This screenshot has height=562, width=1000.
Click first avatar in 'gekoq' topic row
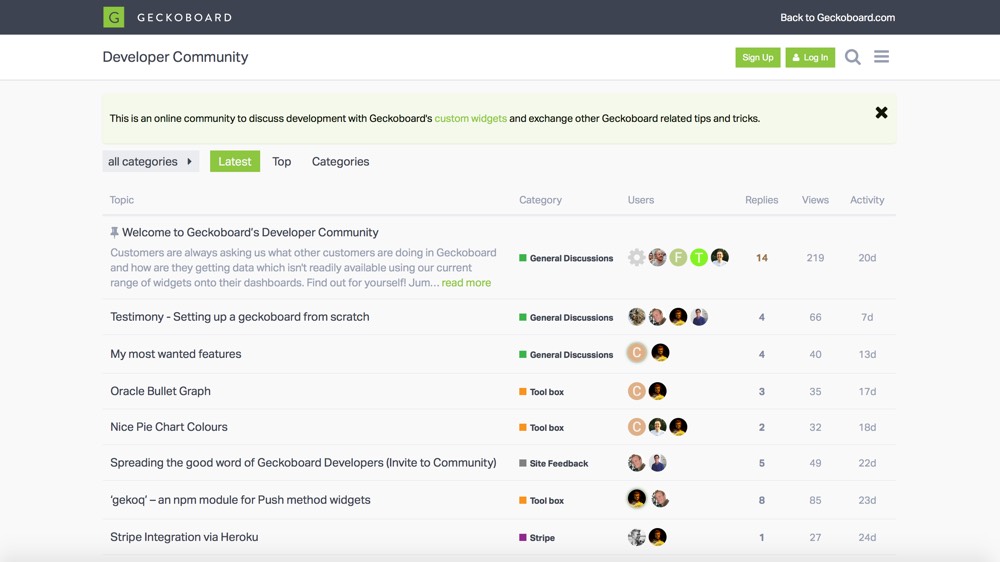(x=636, y=498)
